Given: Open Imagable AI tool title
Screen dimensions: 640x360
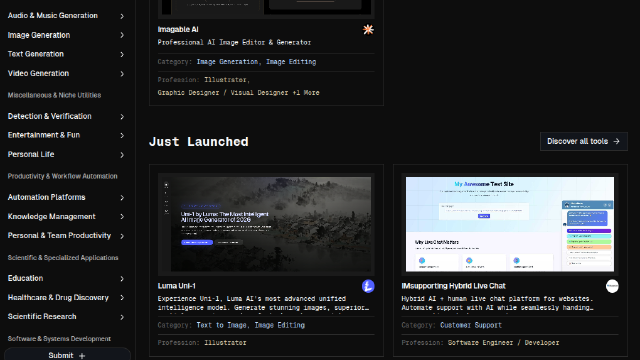Looking at the screenshot, I should tap(178, 29).
